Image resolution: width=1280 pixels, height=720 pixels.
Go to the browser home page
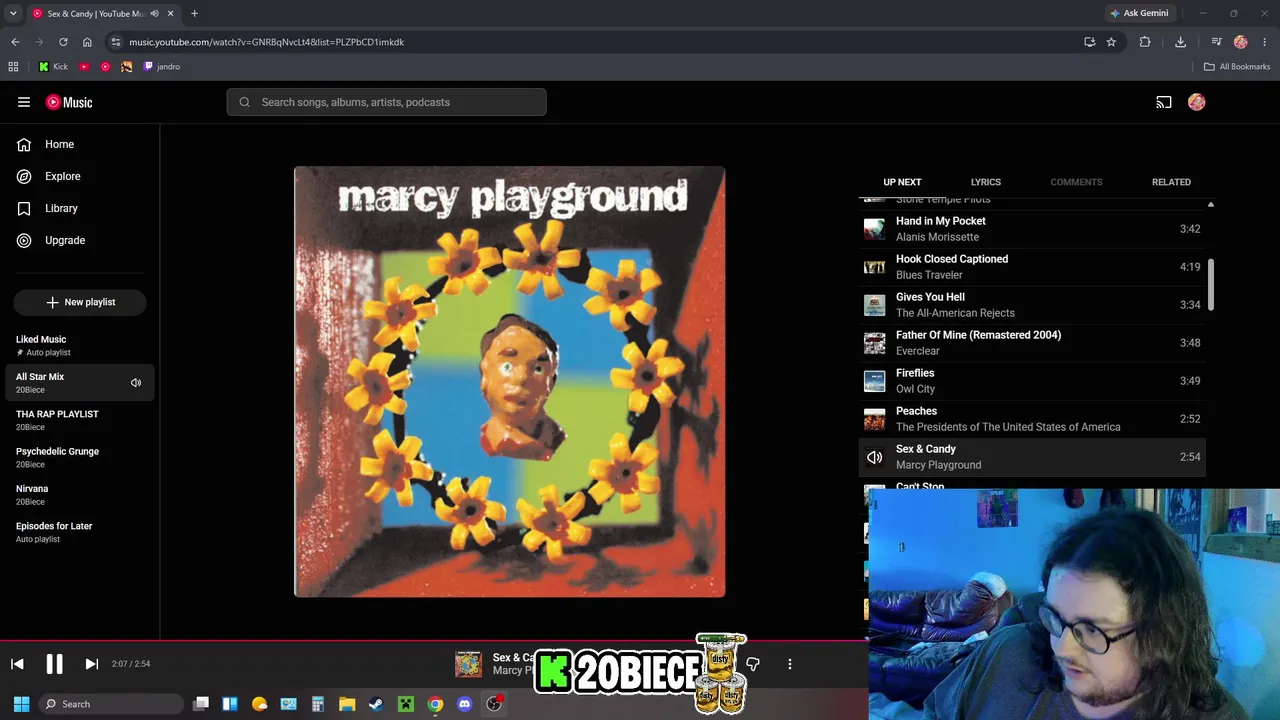point(87,42)
